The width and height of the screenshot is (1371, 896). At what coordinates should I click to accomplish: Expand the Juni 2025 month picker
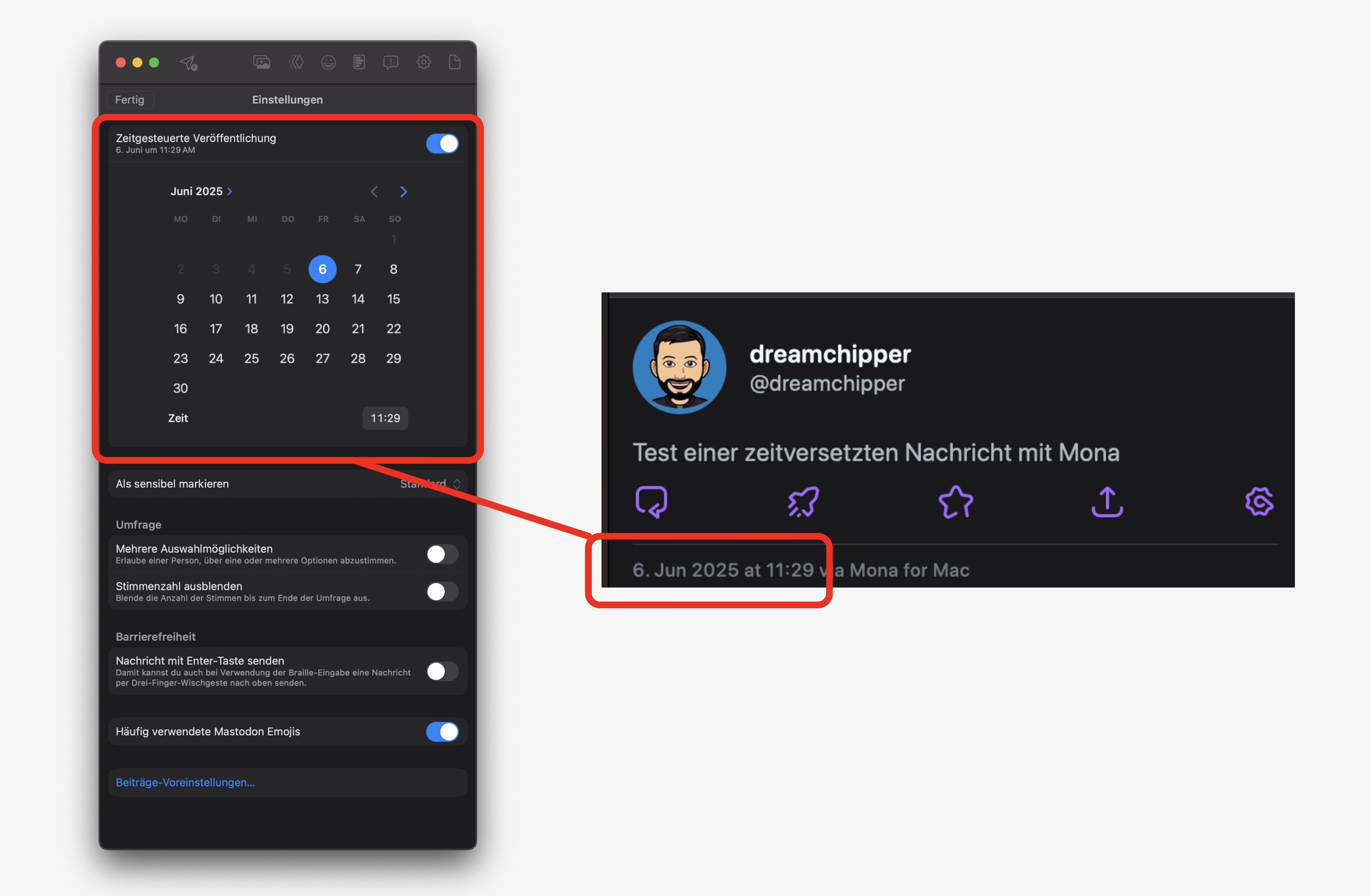[x=201, y=191]
